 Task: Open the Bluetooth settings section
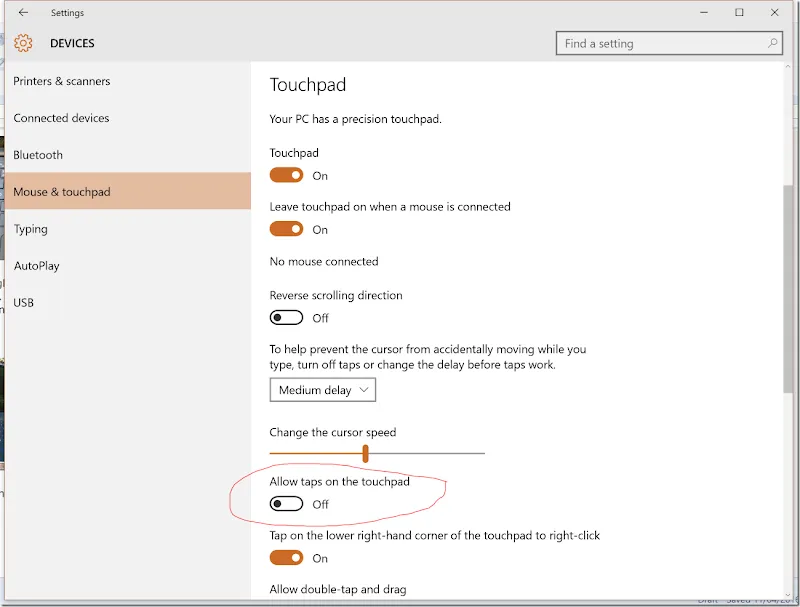click(x=38, y=155)
